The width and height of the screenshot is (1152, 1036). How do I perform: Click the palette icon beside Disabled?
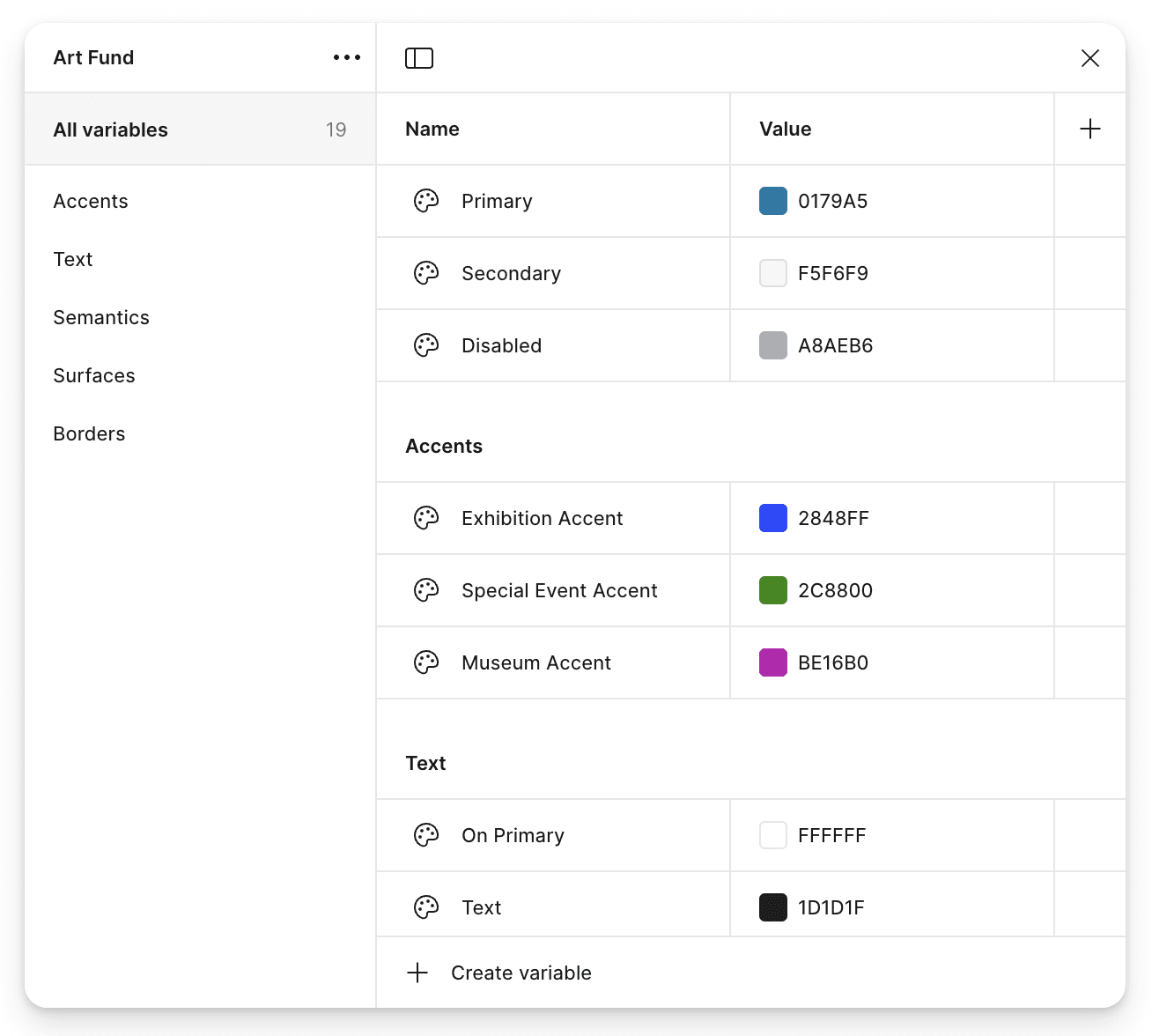[426, 345]
